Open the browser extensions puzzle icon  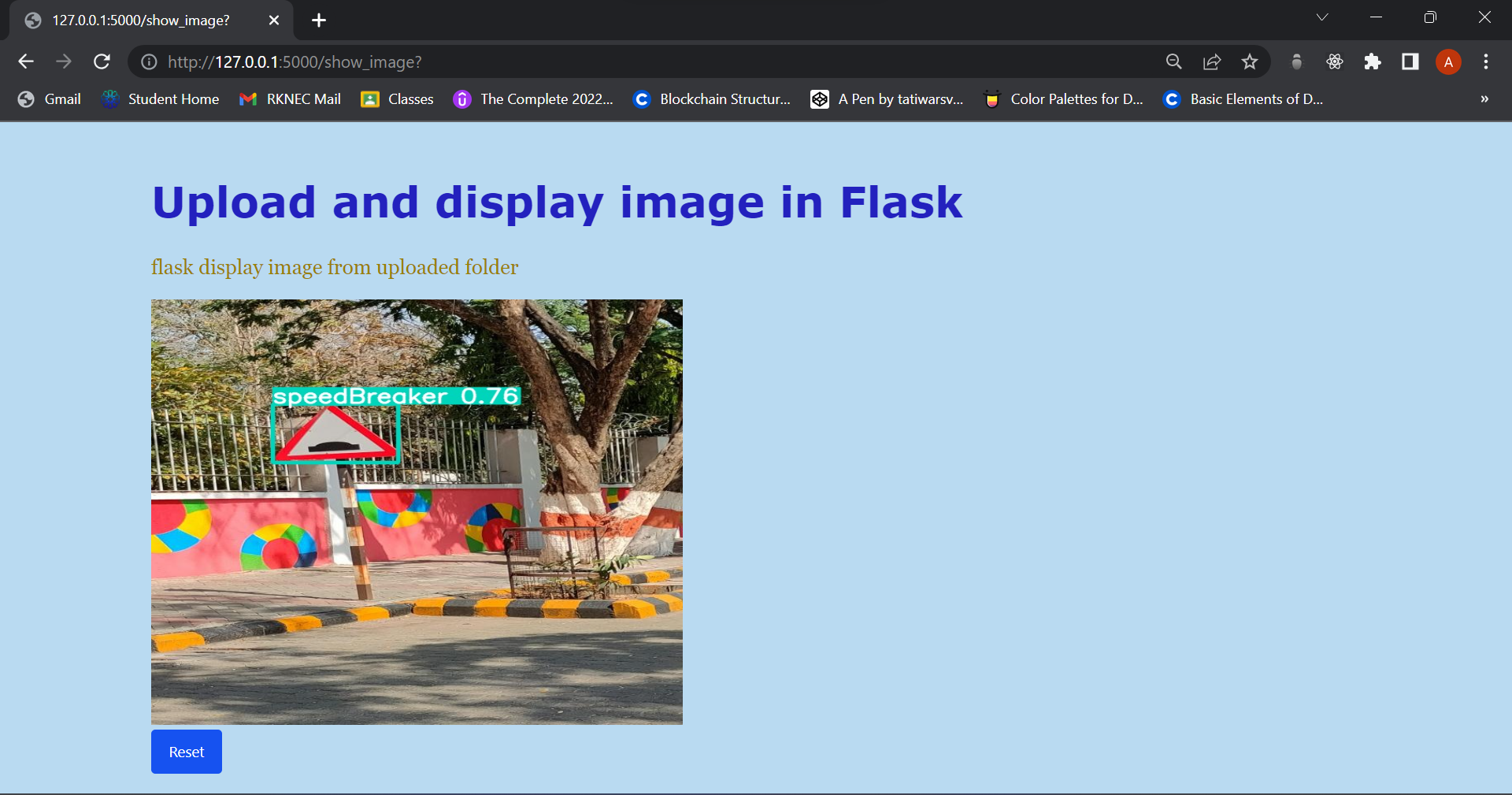pyautogui.click(x=1373, y=61)
